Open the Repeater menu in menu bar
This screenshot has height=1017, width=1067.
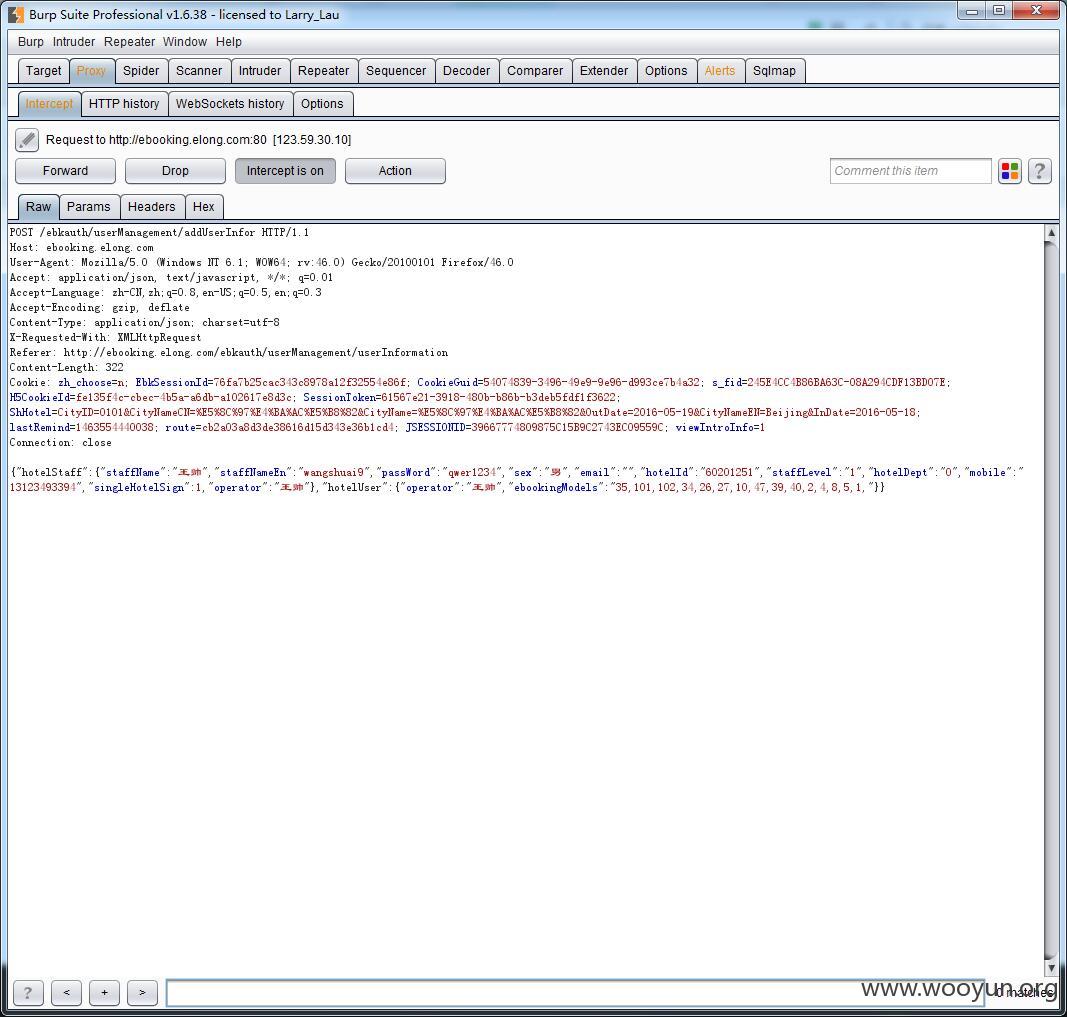coord(129,41)
